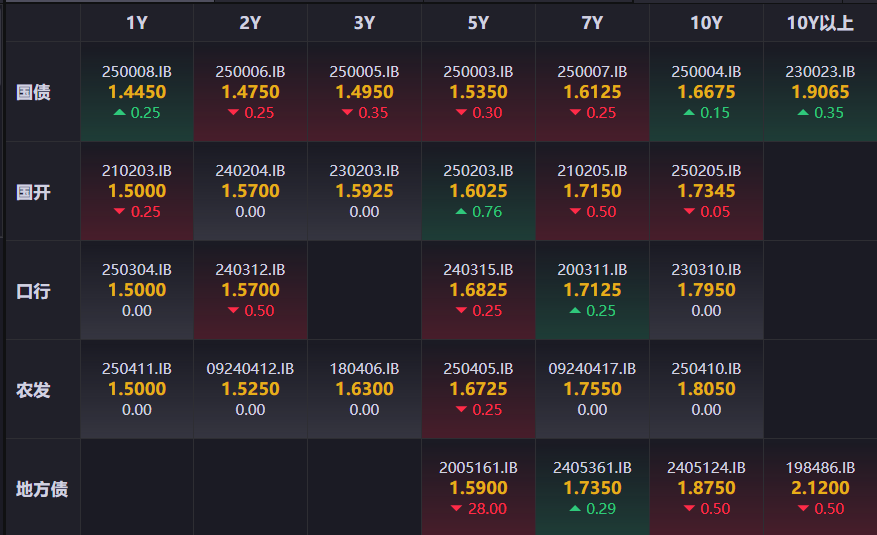Select the 10Y以上 column header

(x=820, y=23)
